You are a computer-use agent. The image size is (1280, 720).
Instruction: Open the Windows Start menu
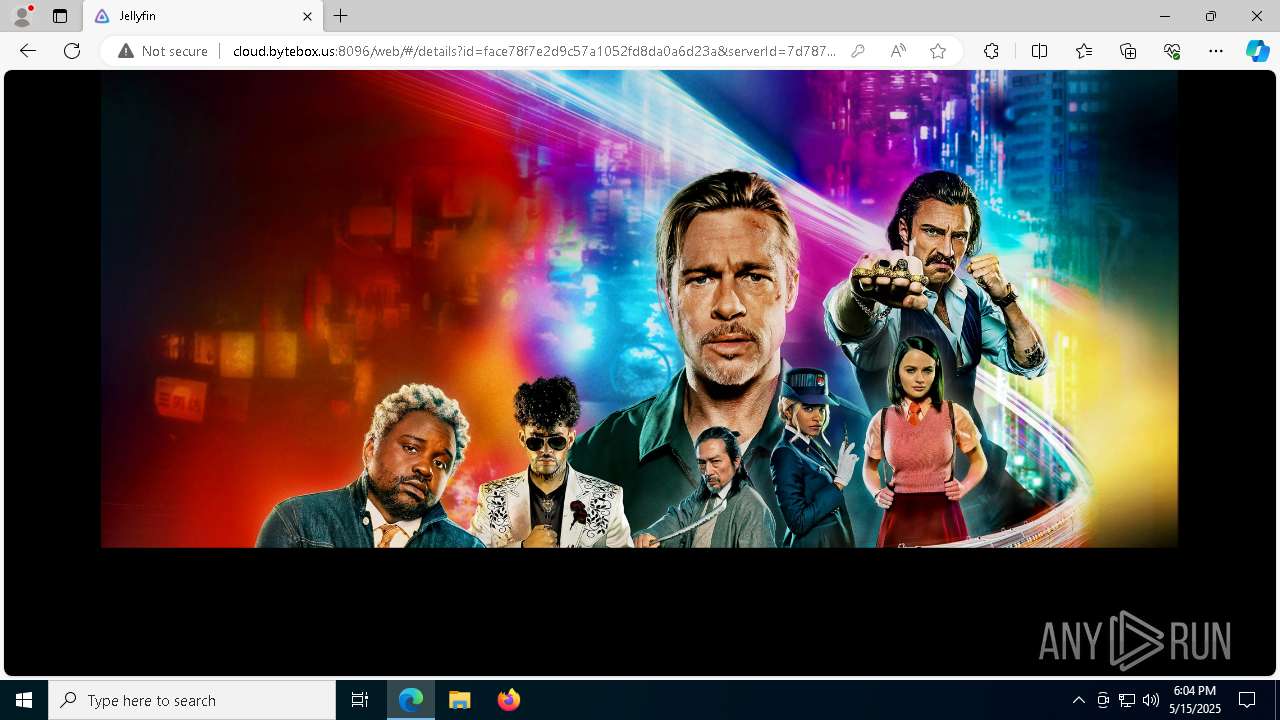[x=24, y=700]
